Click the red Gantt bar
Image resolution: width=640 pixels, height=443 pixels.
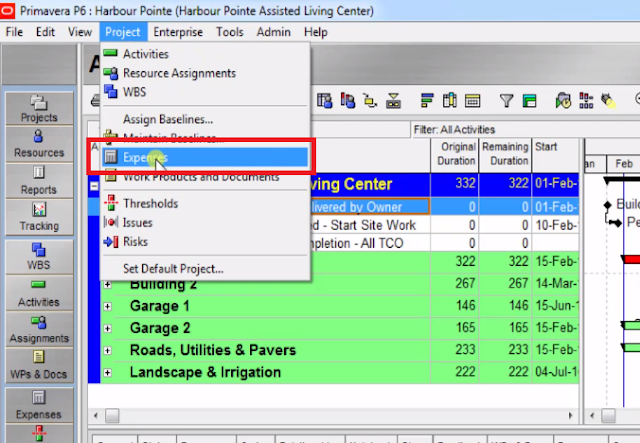coord(631,259)
